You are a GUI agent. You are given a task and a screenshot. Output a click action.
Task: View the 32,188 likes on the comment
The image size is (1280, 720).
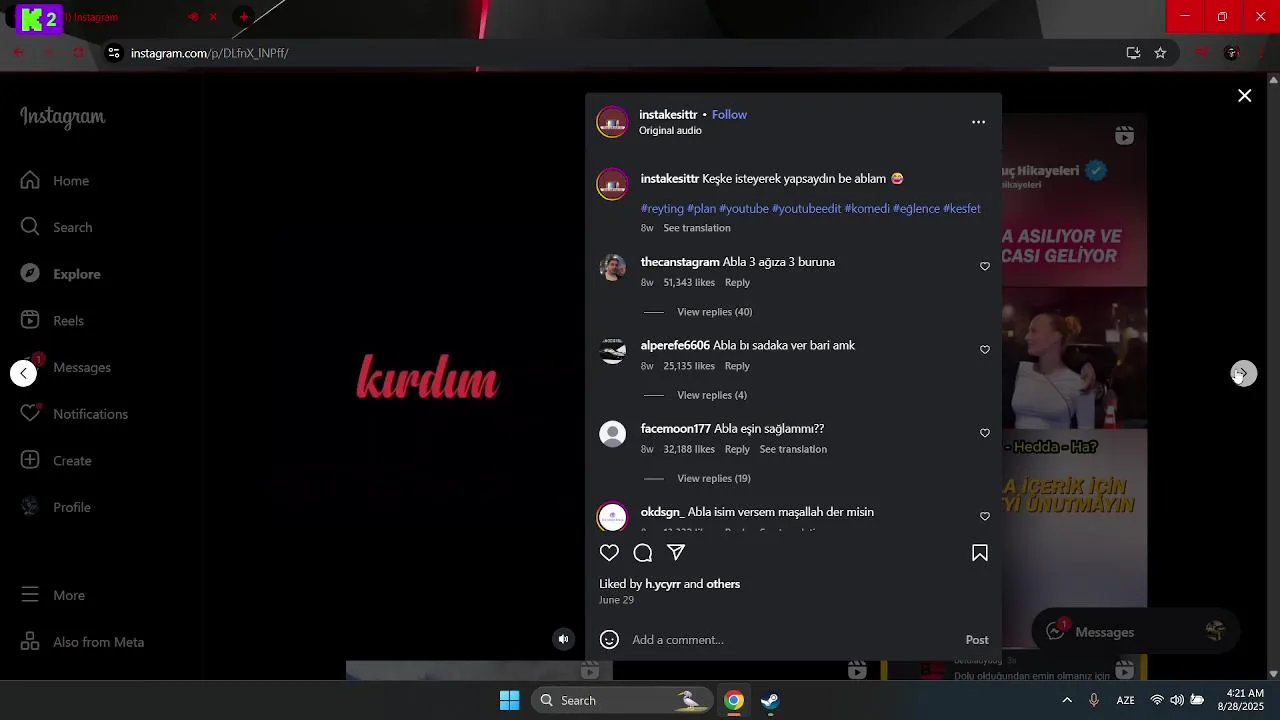click(689, 449)
